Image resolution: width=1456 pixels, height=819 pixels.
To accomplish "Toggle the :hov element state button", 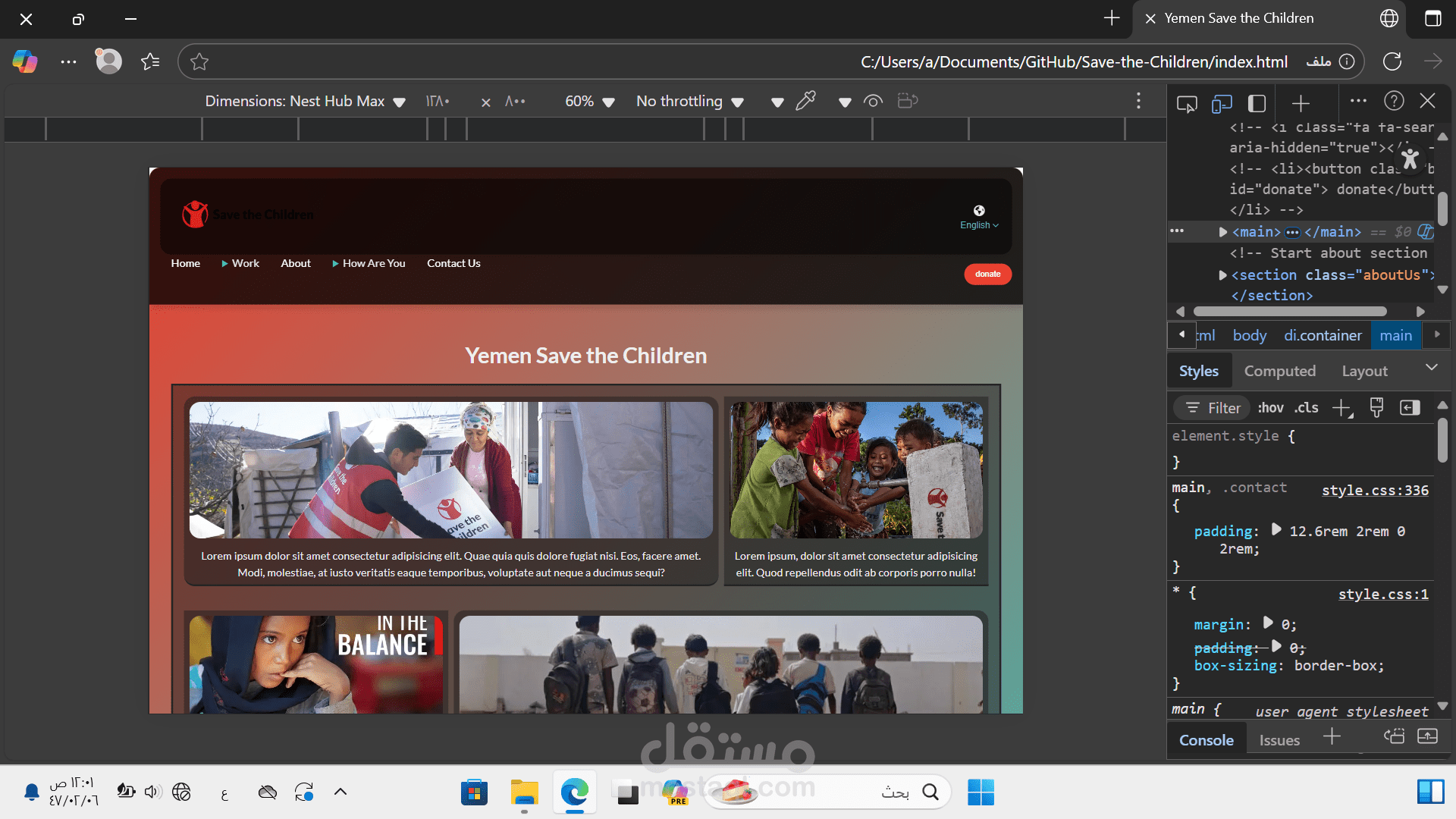I will click(1270, 408).
